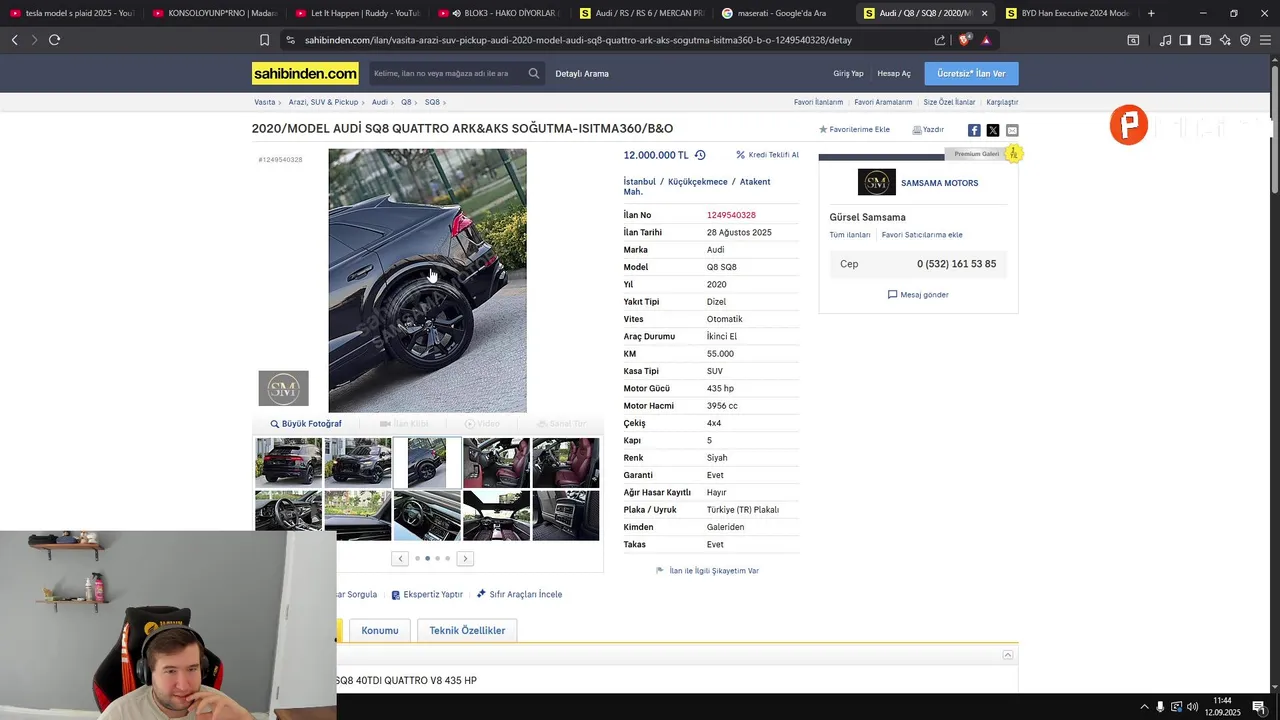
Task: Open Brave Rewards triangle icon
Action: [x=986, y=40]
